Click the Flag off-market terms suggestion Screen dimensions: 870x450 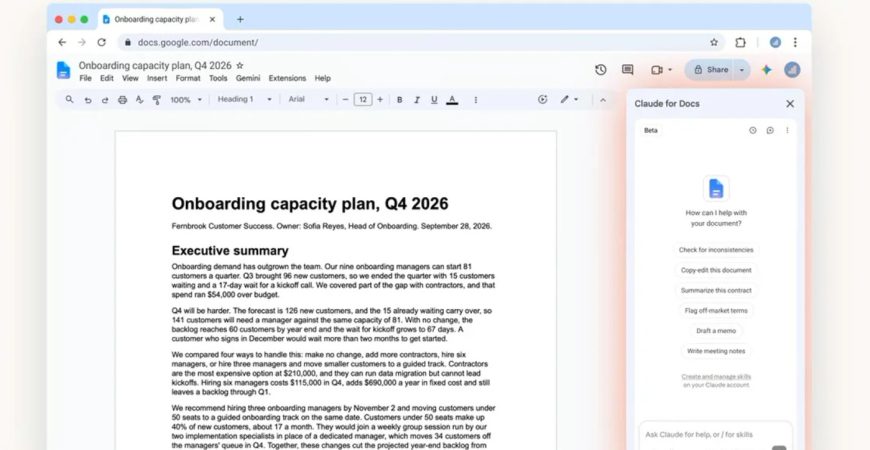[x=716, y=311]
